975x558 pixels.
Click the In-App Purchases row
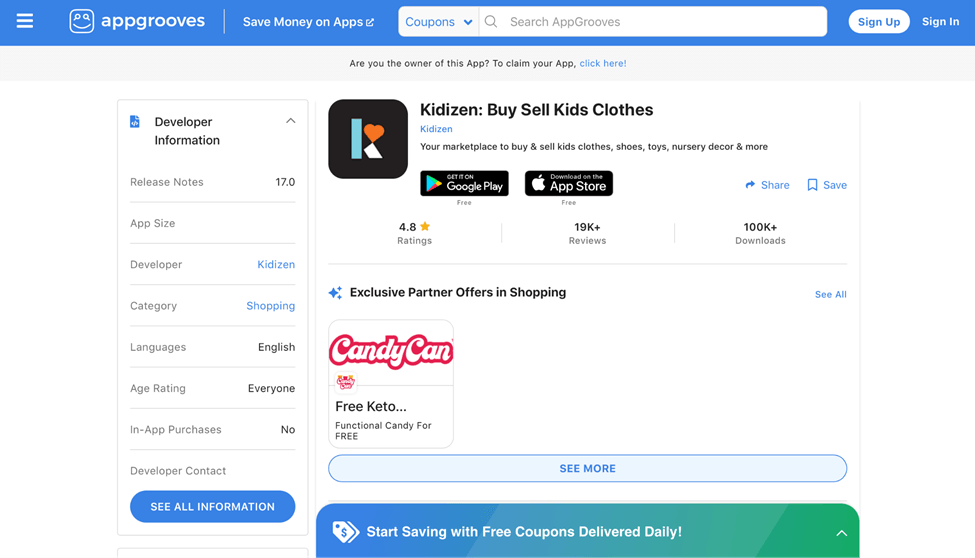pyautogui.click(x=213, y=430)
